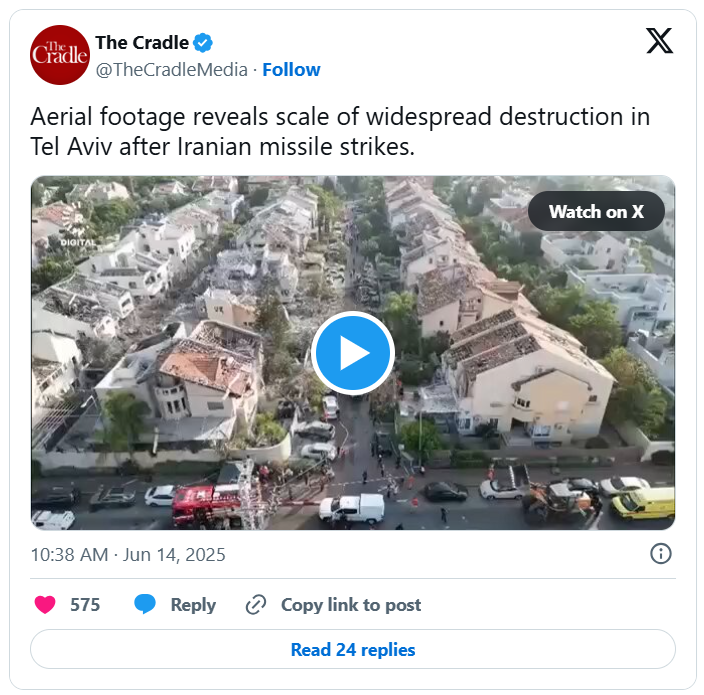The width and height of the screenshot is (704, 695).
Task: Open the 10:38 AM Jun 14 timestamp
Action: tap(128, 555)
